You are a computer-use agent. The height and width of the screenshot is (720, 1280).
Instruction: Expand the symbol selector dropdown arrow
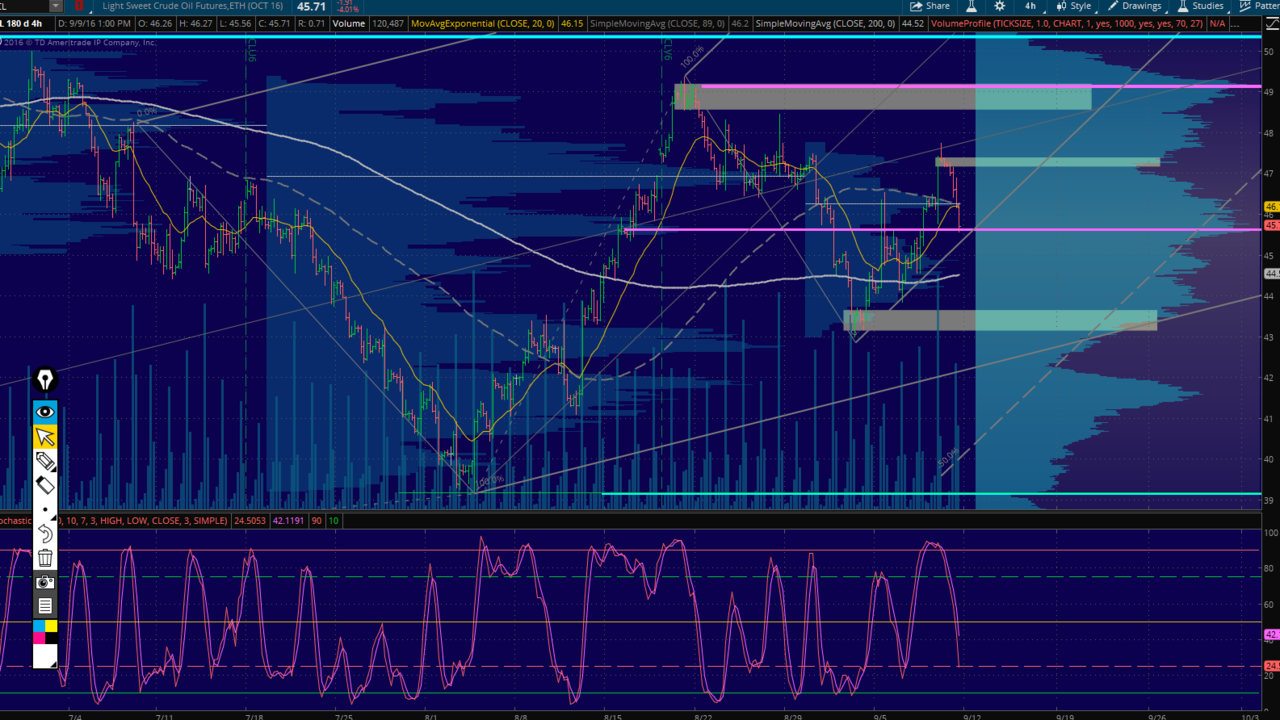[55, 6]
